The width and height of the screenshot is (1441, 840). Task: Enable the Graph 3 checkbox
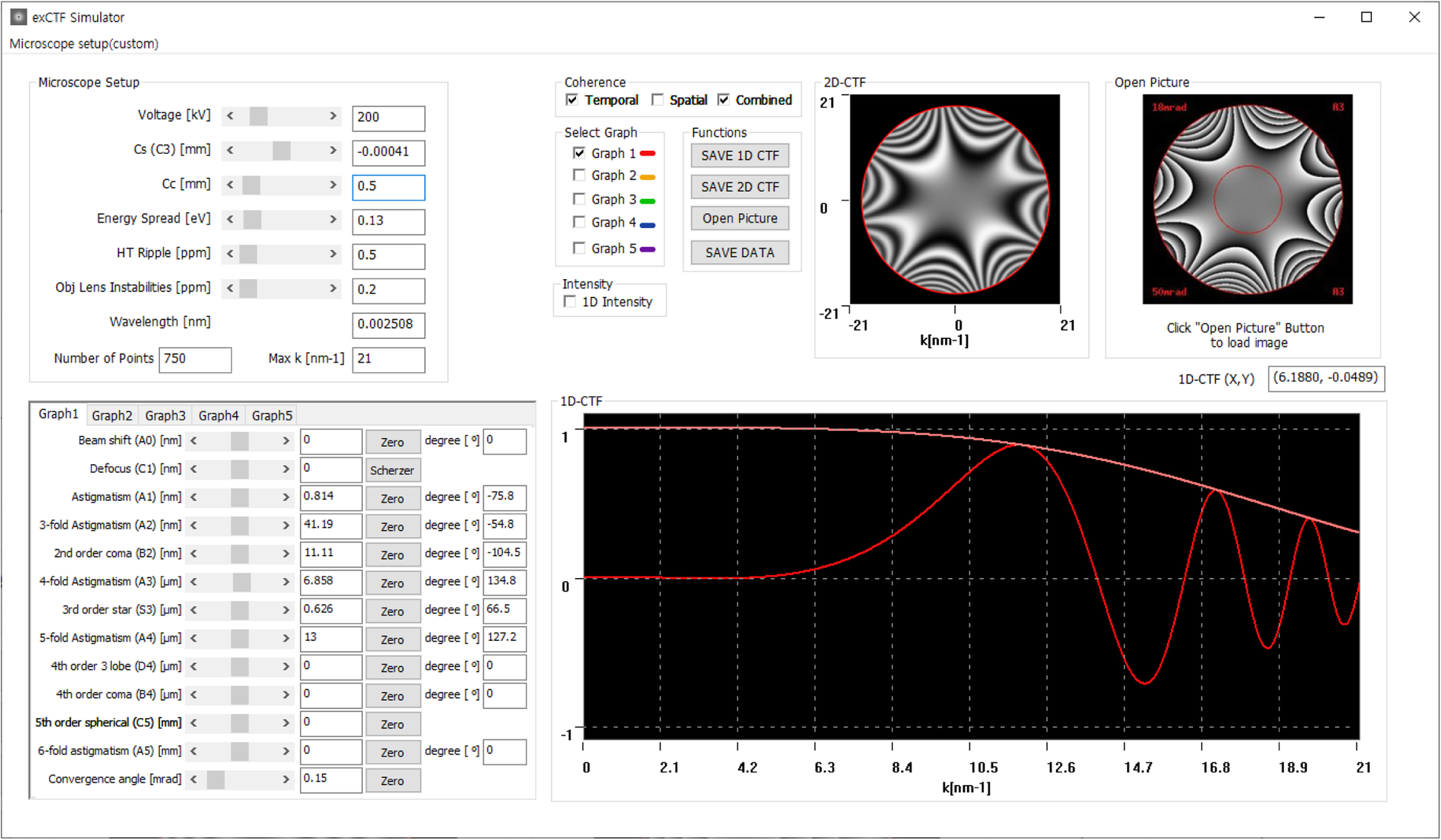(x=579, y=199)
